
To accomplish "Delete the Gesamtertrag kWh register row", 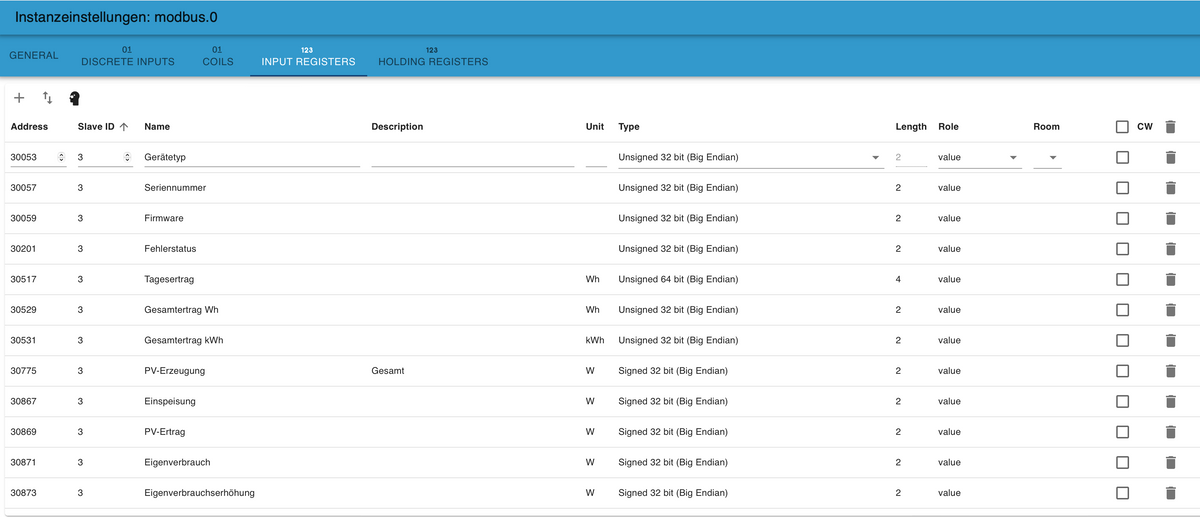I will coord(1170,340).
